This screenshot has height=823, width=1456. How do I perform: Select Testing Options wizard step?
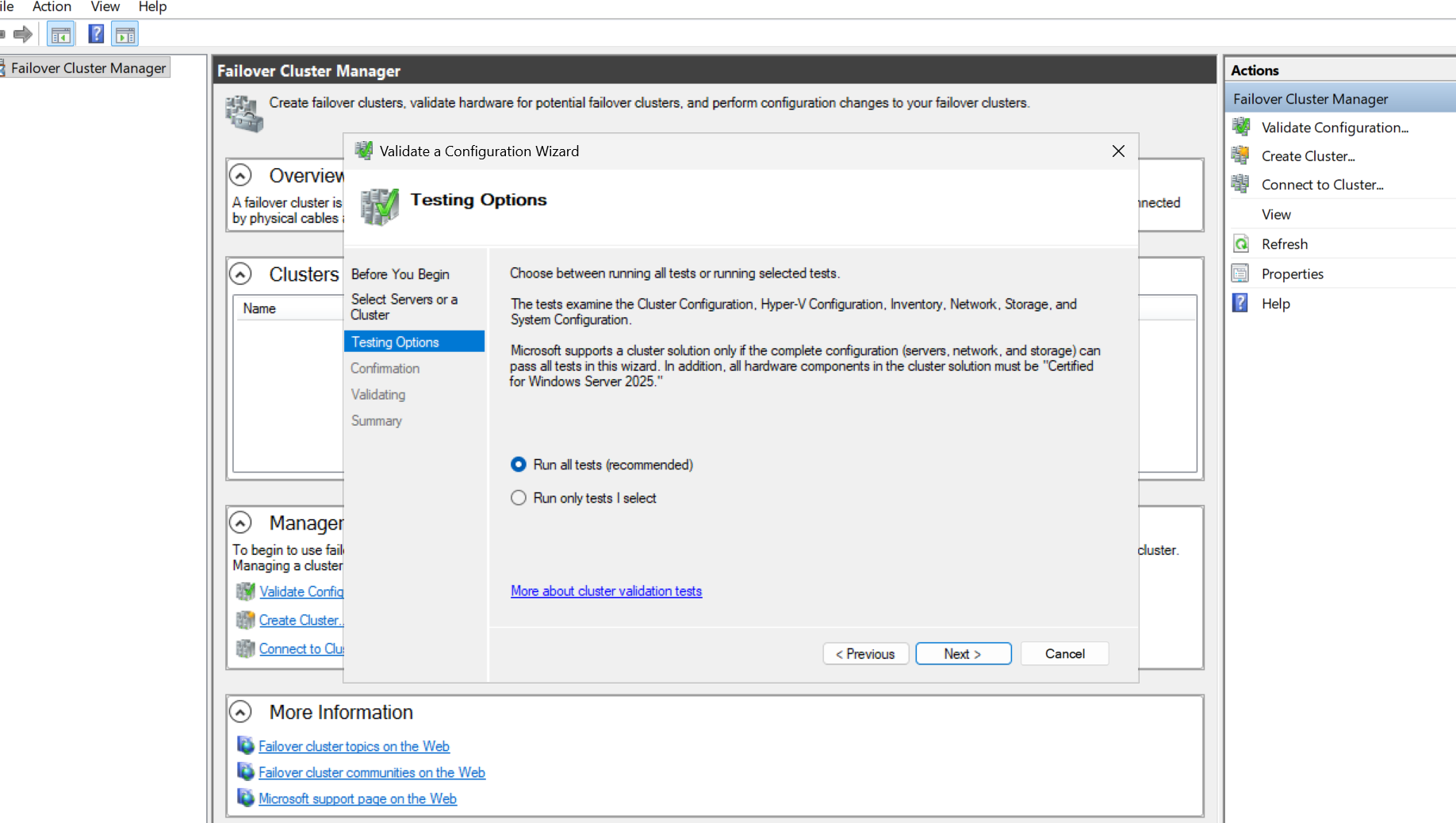414,342
